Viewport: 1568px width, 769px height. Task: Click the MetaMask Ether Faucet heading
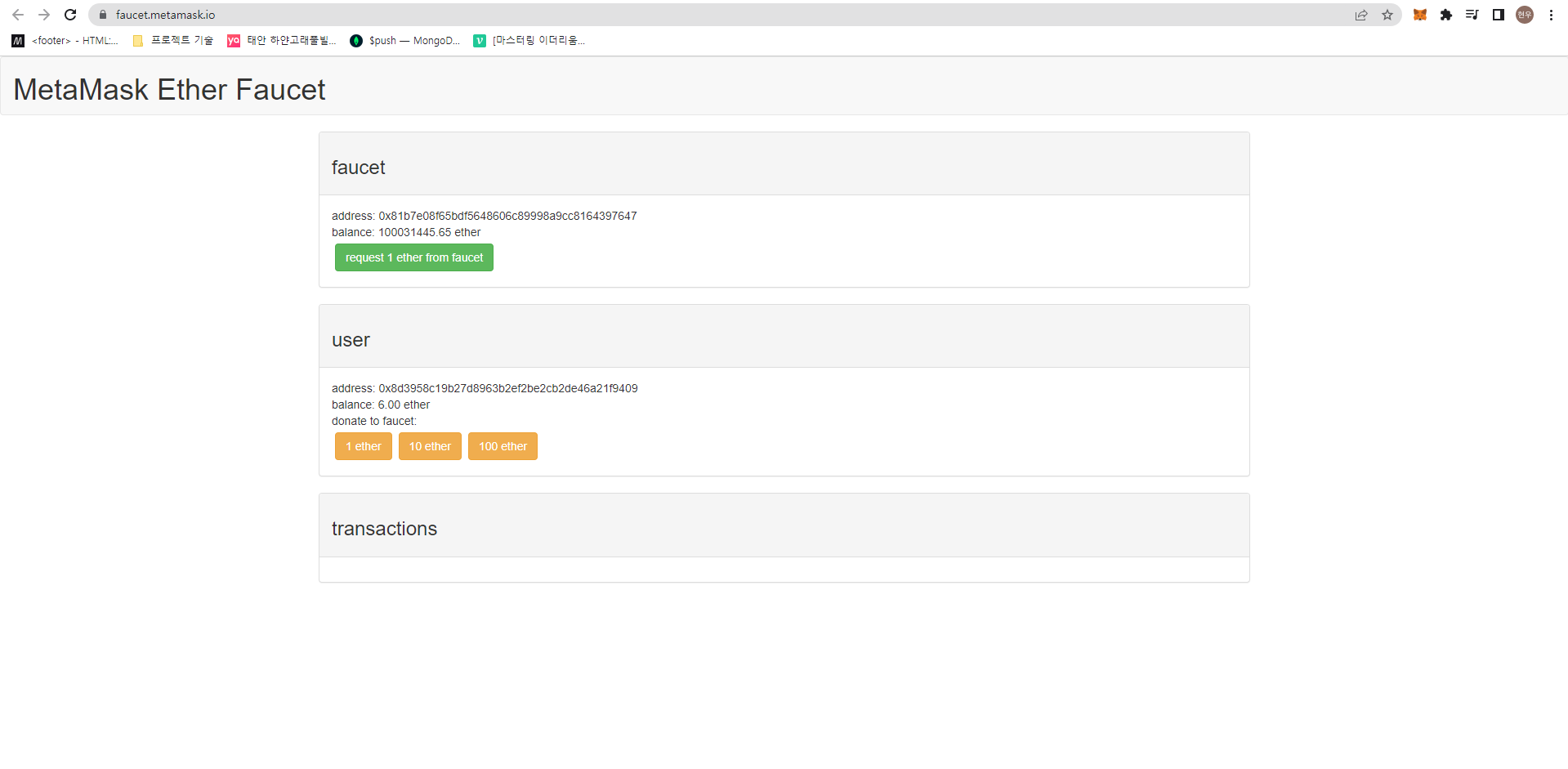click(169, 90)
